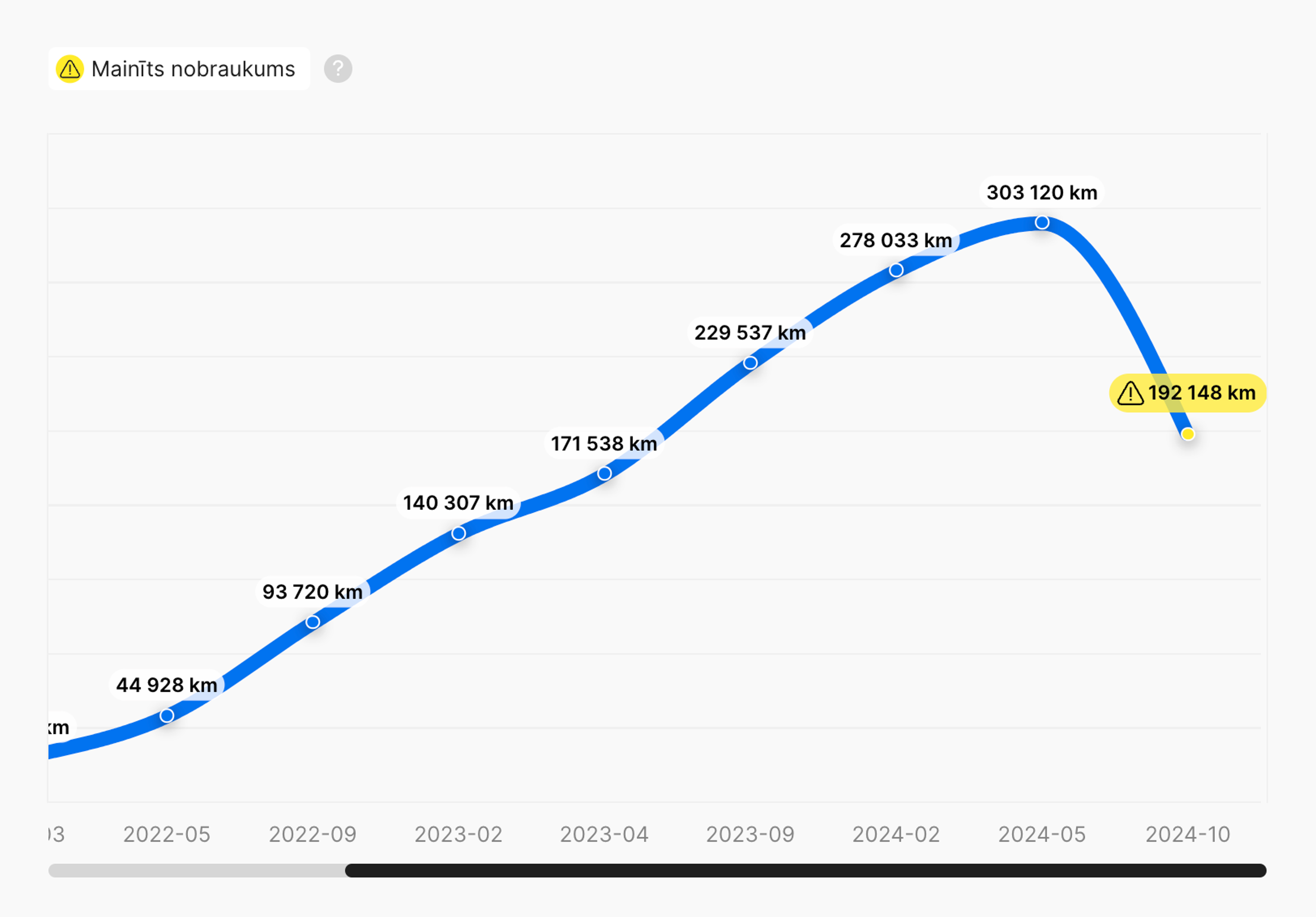Image resolution: width=1316 pixels, height=917 pixels.
Task: Open the gray question mark help icon
Action: coord(338,69)
